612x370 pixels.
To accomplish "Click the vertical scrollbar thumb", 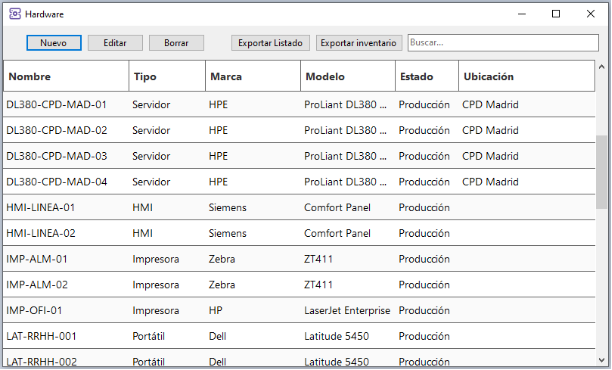I will tap(601, 172).
